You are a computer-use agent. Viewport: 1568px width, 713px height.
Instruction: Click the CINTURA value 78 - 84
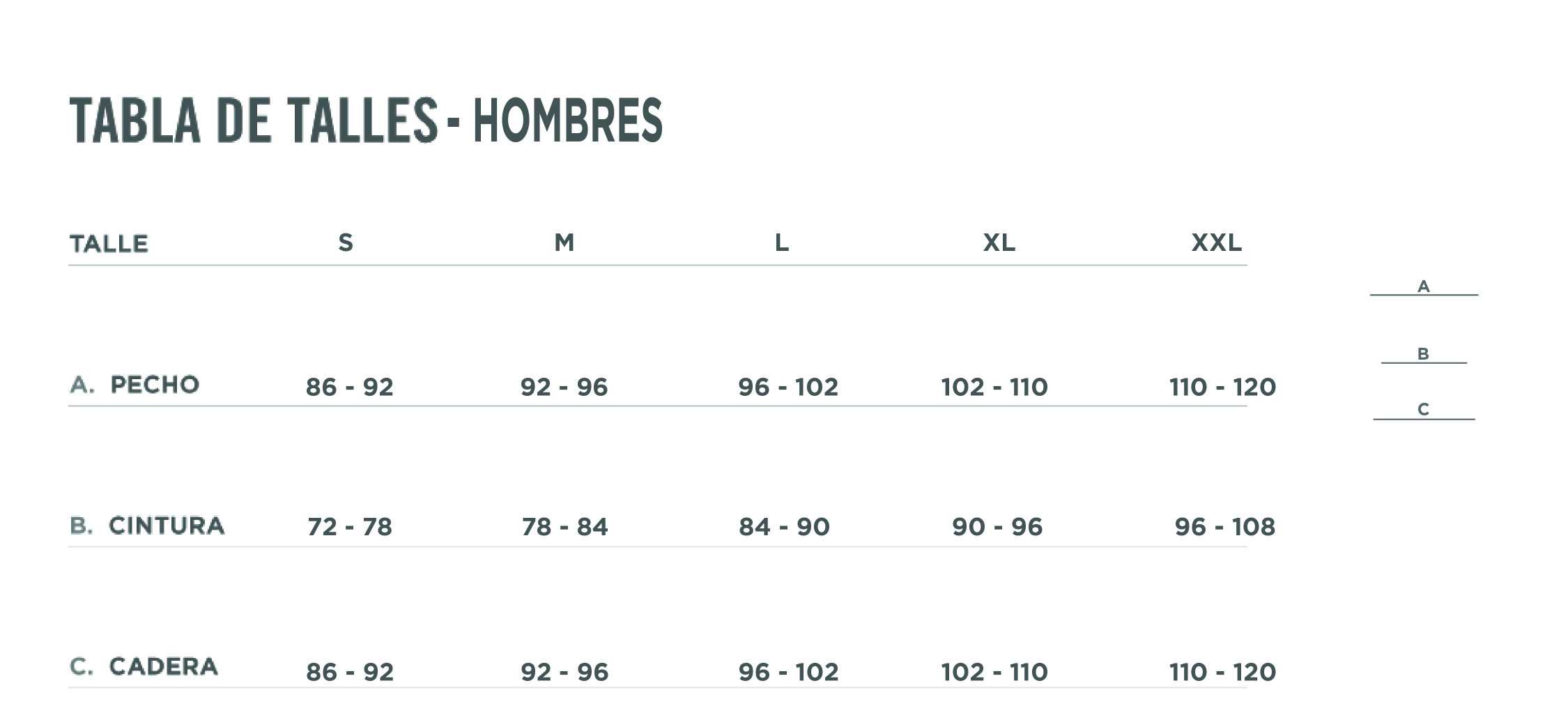564,527
